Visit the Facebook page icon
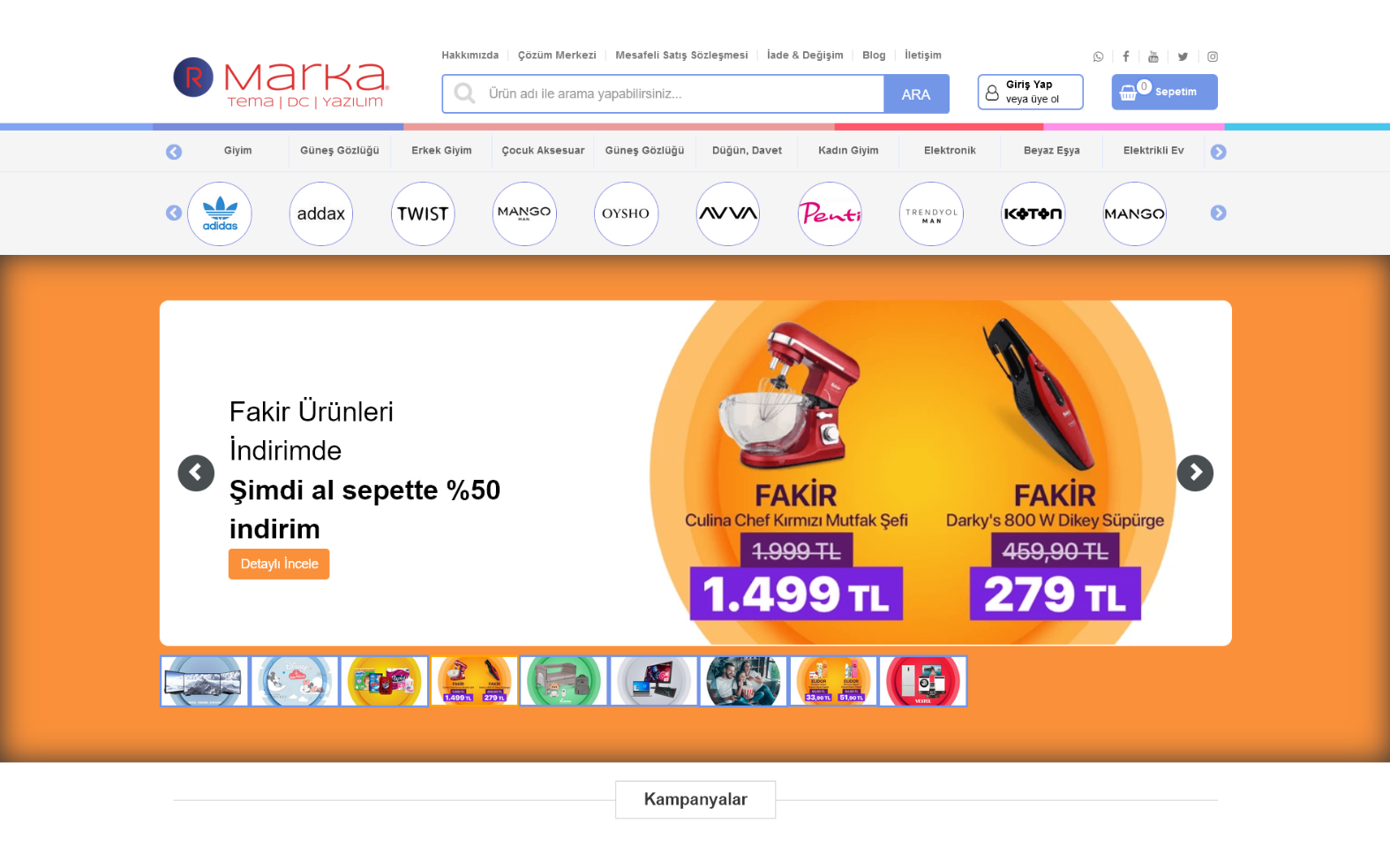 click(1126, 56)
